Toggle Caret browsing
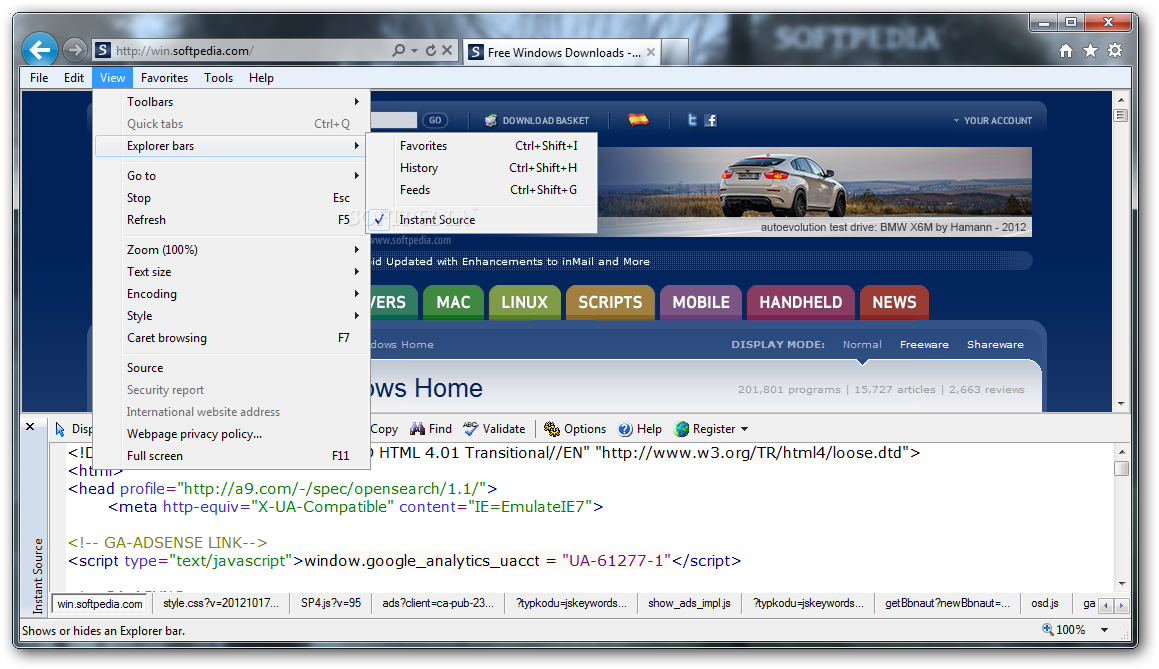The image size is (1159, 669). pyautogui.click(x=231, y=338)
